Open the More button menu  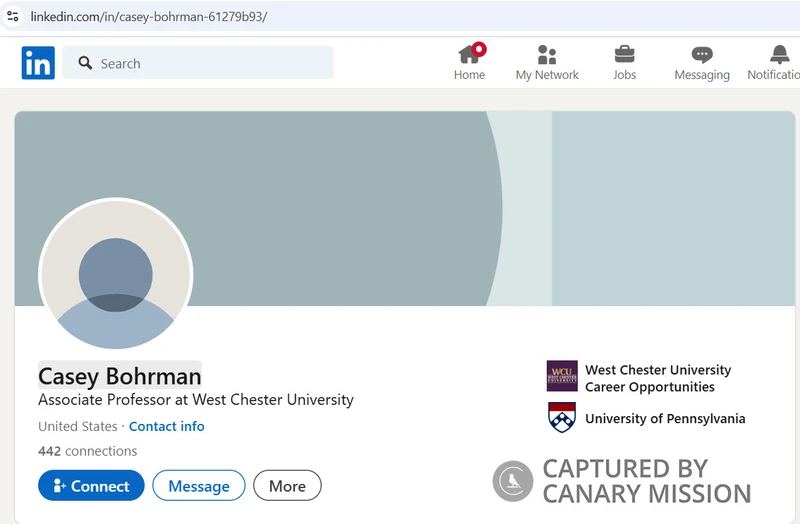tap(287, 486)
